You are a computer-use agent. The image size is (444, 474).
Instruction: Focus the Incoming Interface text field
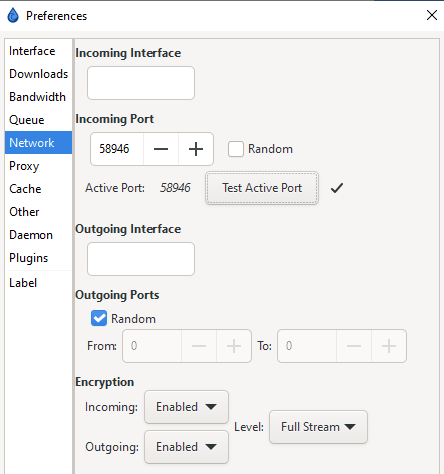[141, 83]
